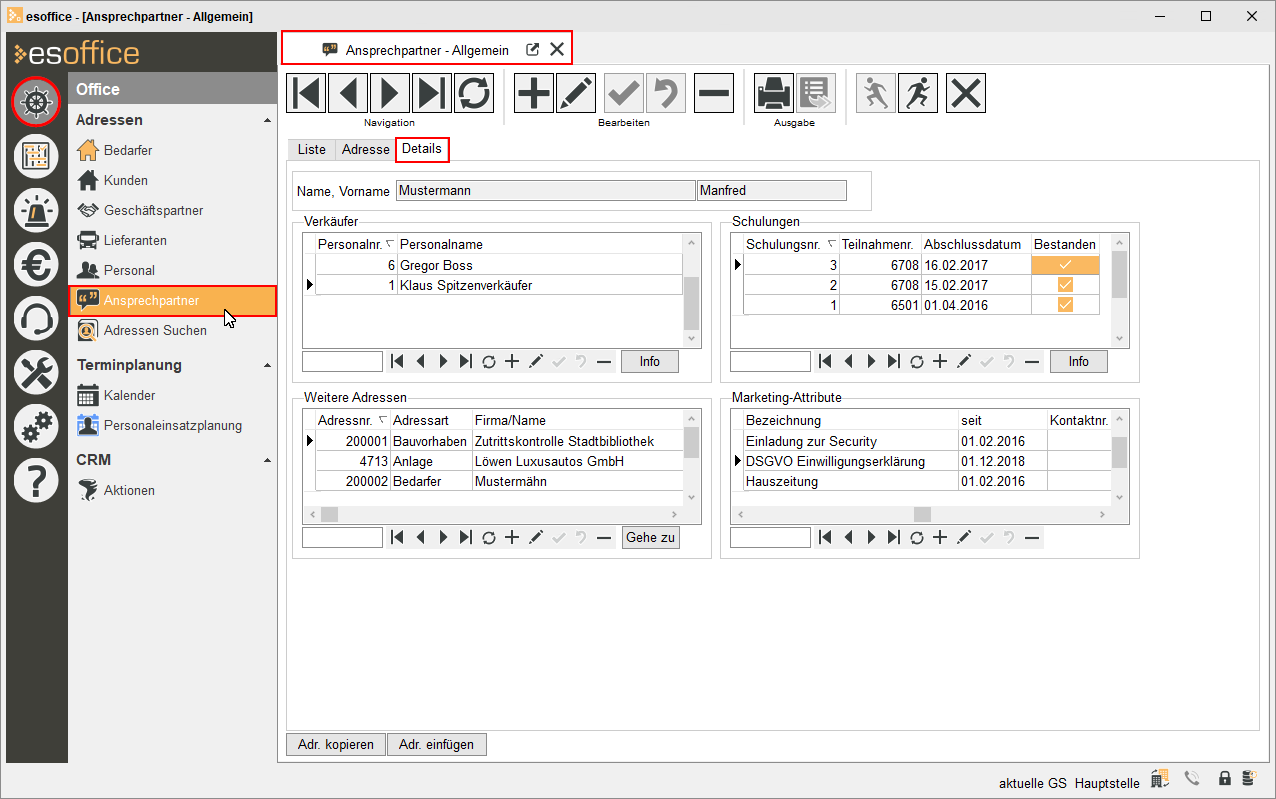Open the wrench and screwdriver tools module
Image resolution: width=1276 pixels, height=799 pixels.
coord(36,373)
